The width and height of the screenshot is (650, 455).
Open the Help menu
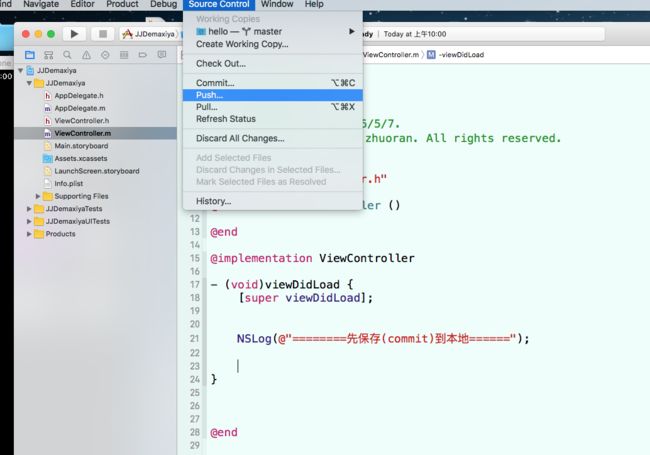click(x=314, y=4)
